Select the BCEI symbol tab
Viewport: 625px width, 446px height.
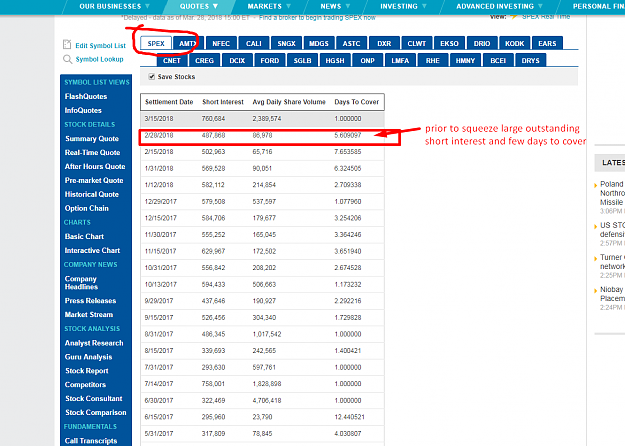(498, 61)
